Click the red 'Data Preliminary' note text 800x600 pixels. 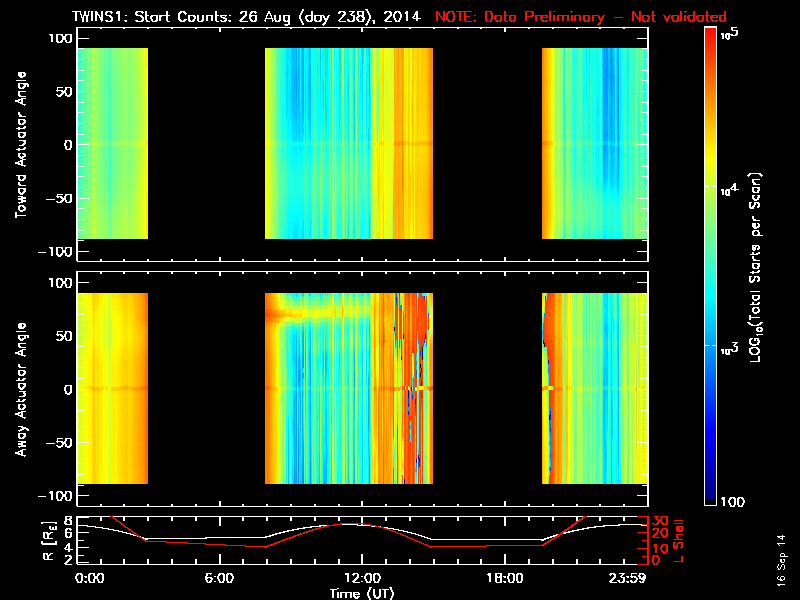581,17
